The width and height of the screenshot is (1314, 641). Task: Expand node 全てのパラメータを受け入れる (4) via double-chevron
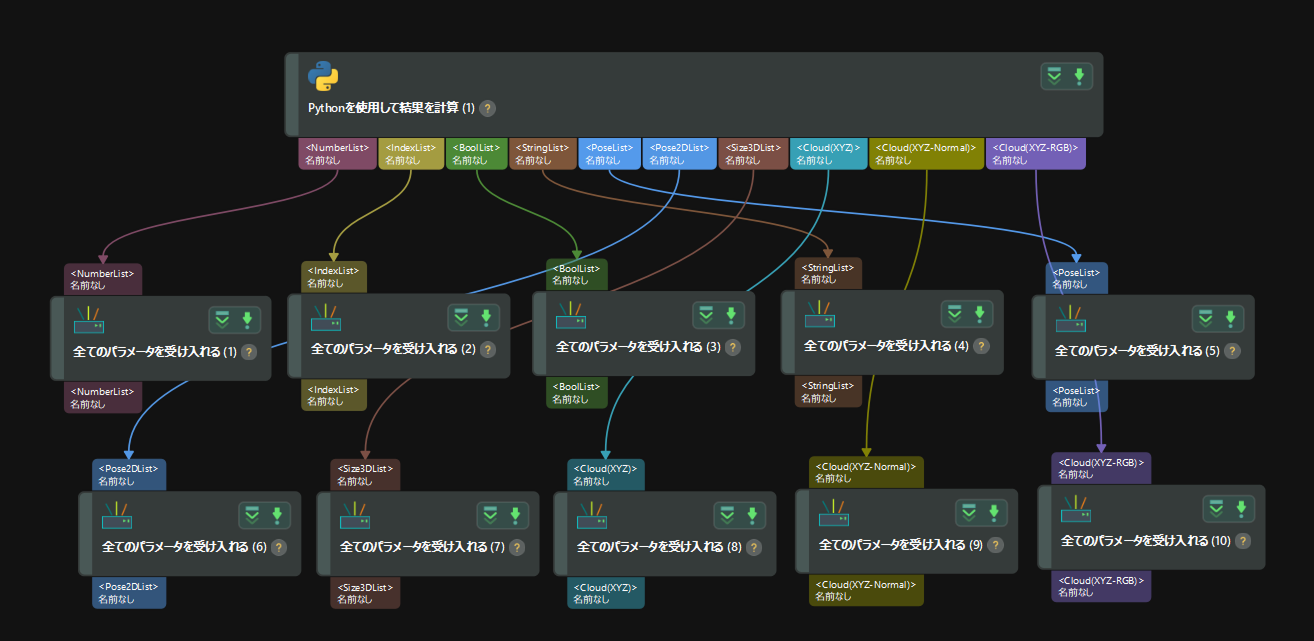(x=954, y=314)
